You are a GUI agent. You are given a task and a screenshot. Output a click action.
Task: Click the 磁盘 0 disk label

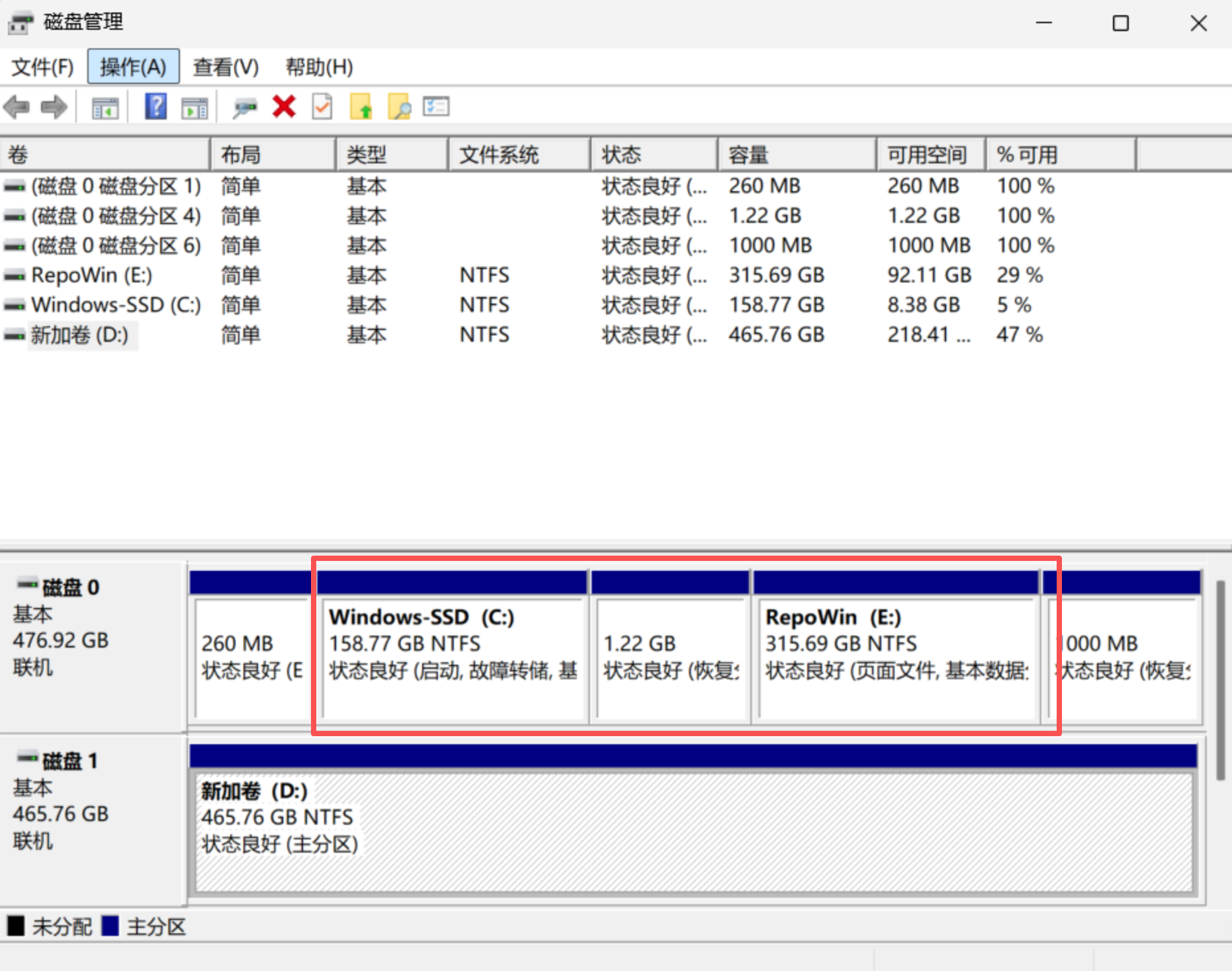coord(70,587)
